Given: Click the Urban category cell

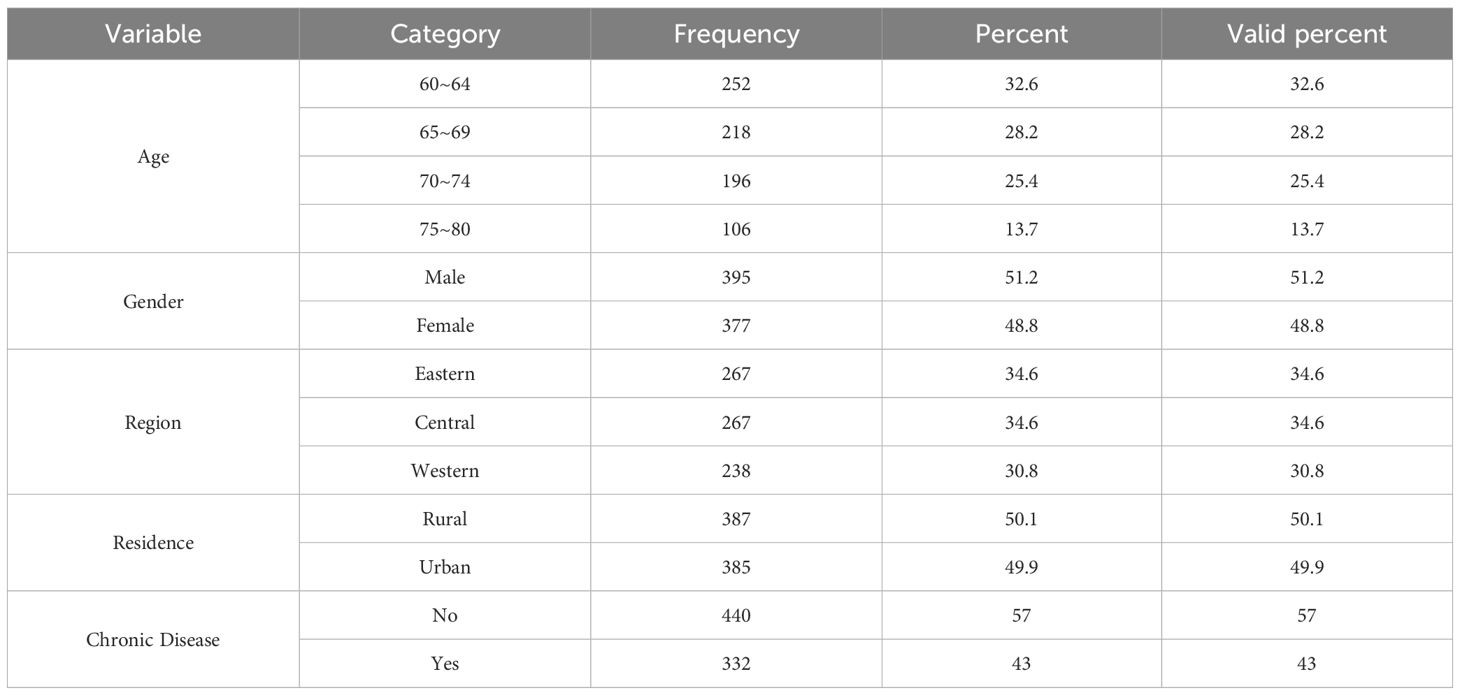Looking at the screenshot, I should click(x=445, y=567).
